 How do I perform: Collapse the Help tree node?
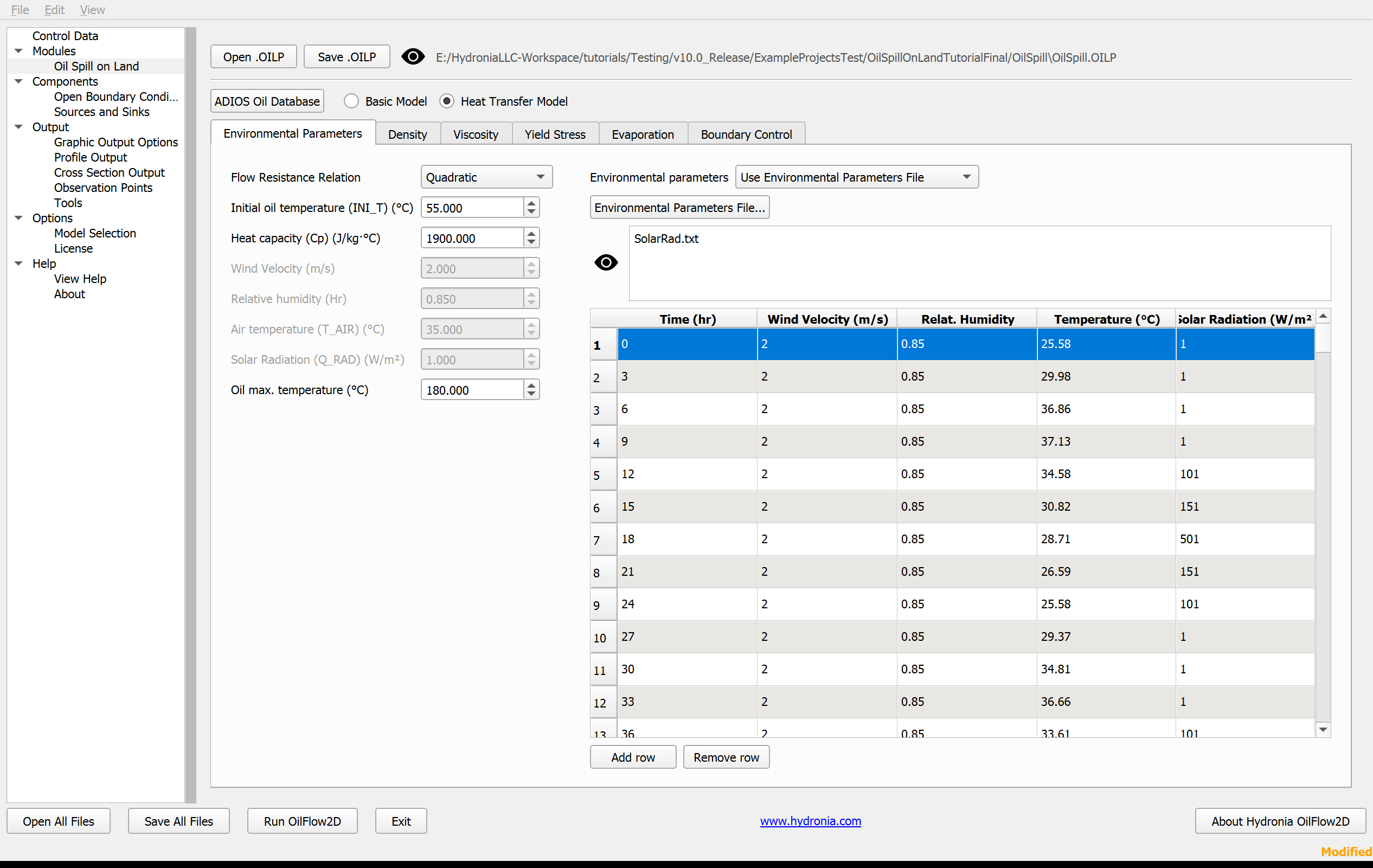(19, 264)
